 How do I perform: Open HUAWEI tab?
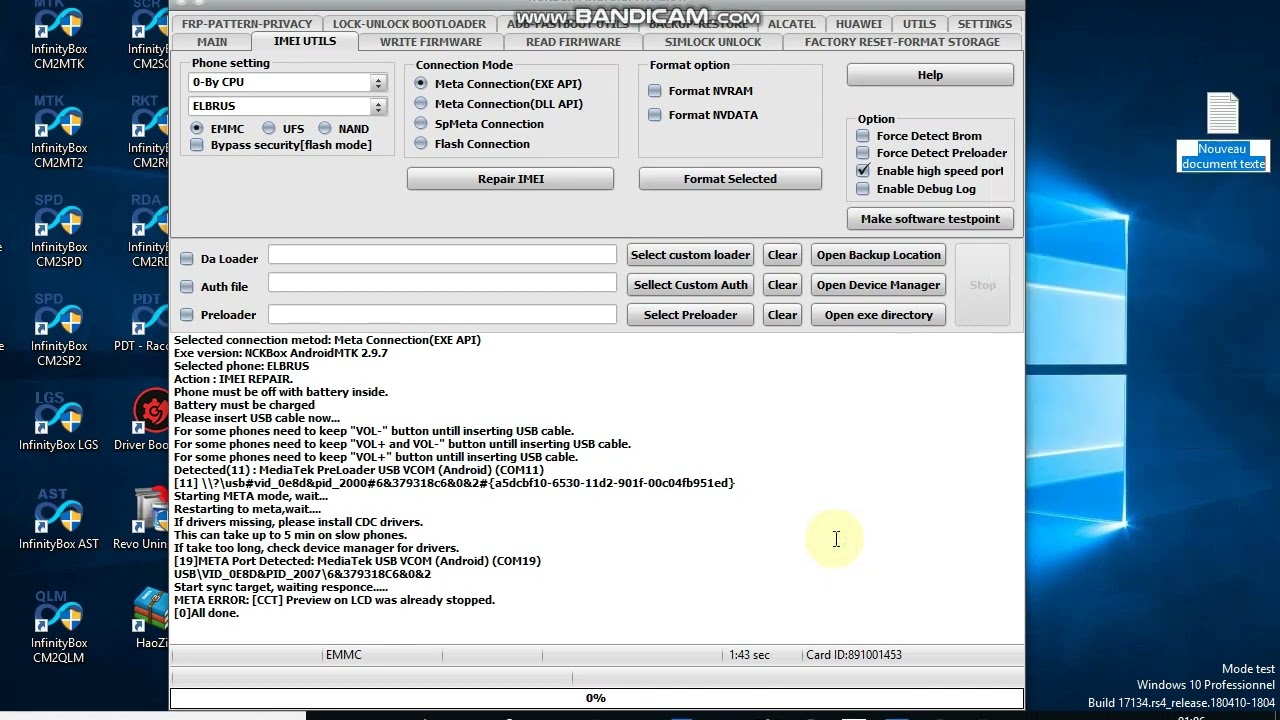tap(859, 24)
